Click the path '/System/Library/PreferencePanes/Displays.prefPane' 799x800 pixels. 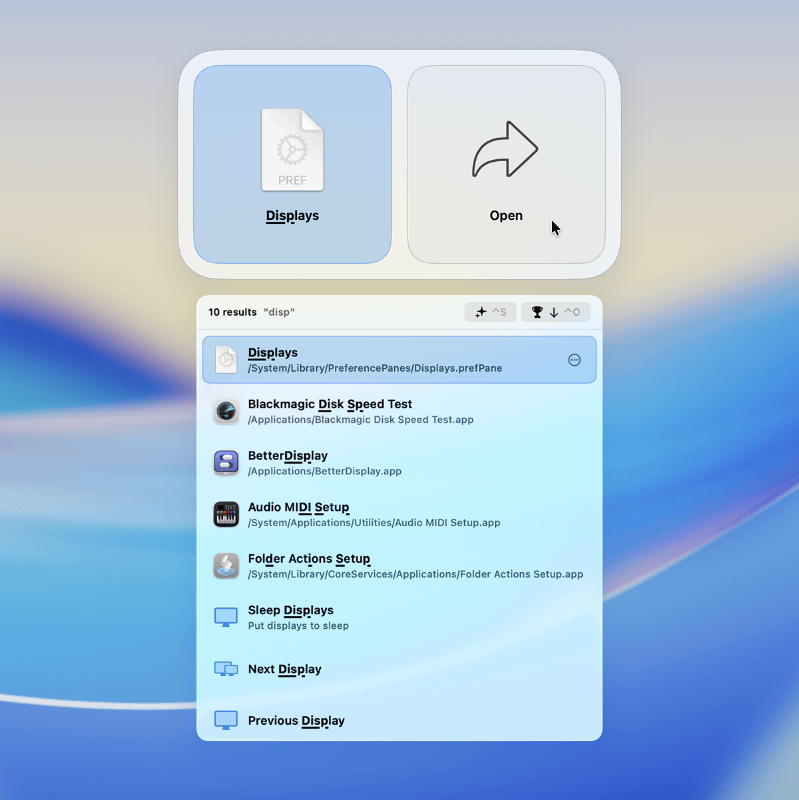click(375, 368)
